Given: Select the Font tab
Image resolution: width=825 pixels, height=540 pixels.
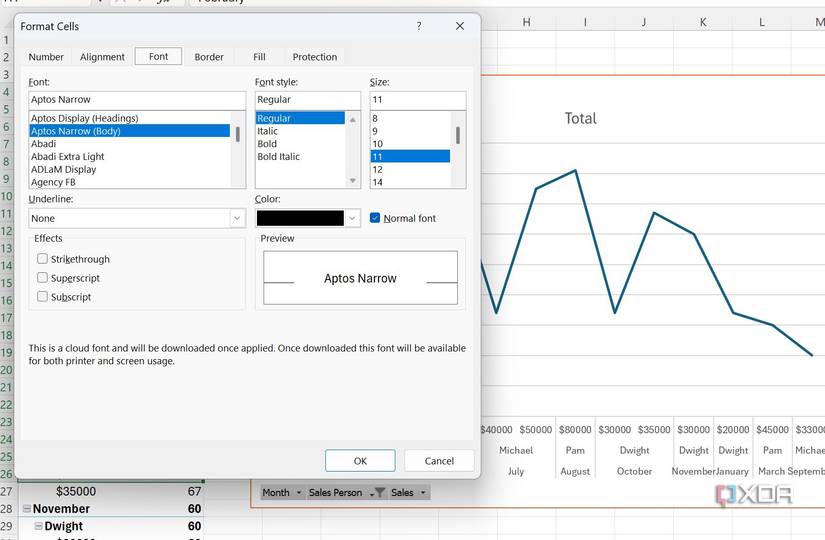Looking at the screenshot, I should click(158, 56).
